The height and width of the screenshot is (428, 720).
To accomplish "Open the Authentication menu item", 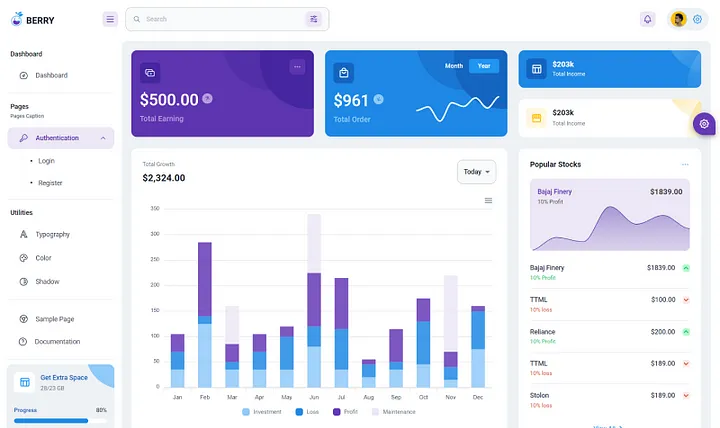I will pos(61,138).
